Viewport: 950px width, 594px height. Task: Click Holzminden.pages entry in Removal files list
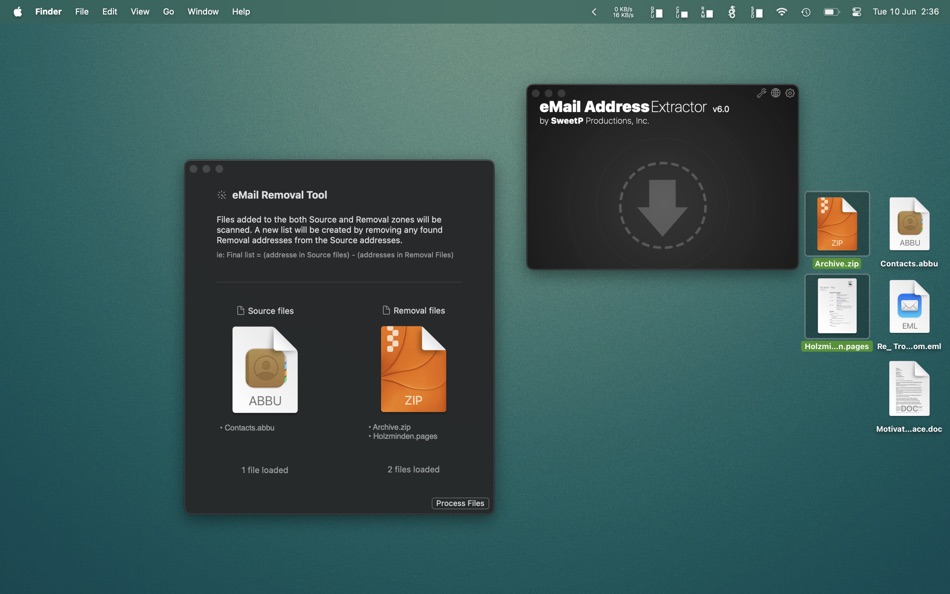click(x=403, y=436)
